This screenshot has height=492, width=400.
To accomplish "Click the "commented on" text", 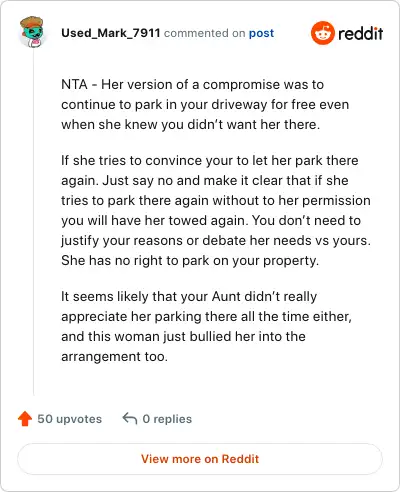I will (x=204, y=33).
